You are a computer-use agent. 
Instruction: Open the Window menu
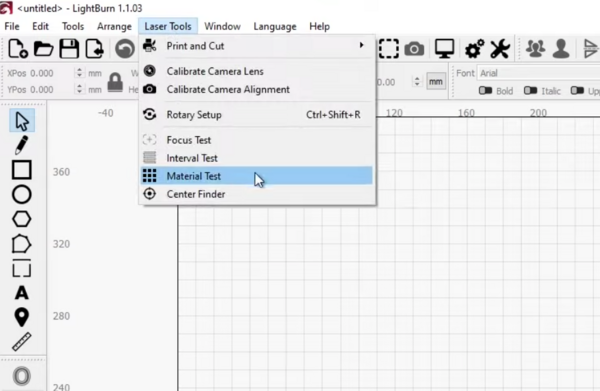(222, 26)
